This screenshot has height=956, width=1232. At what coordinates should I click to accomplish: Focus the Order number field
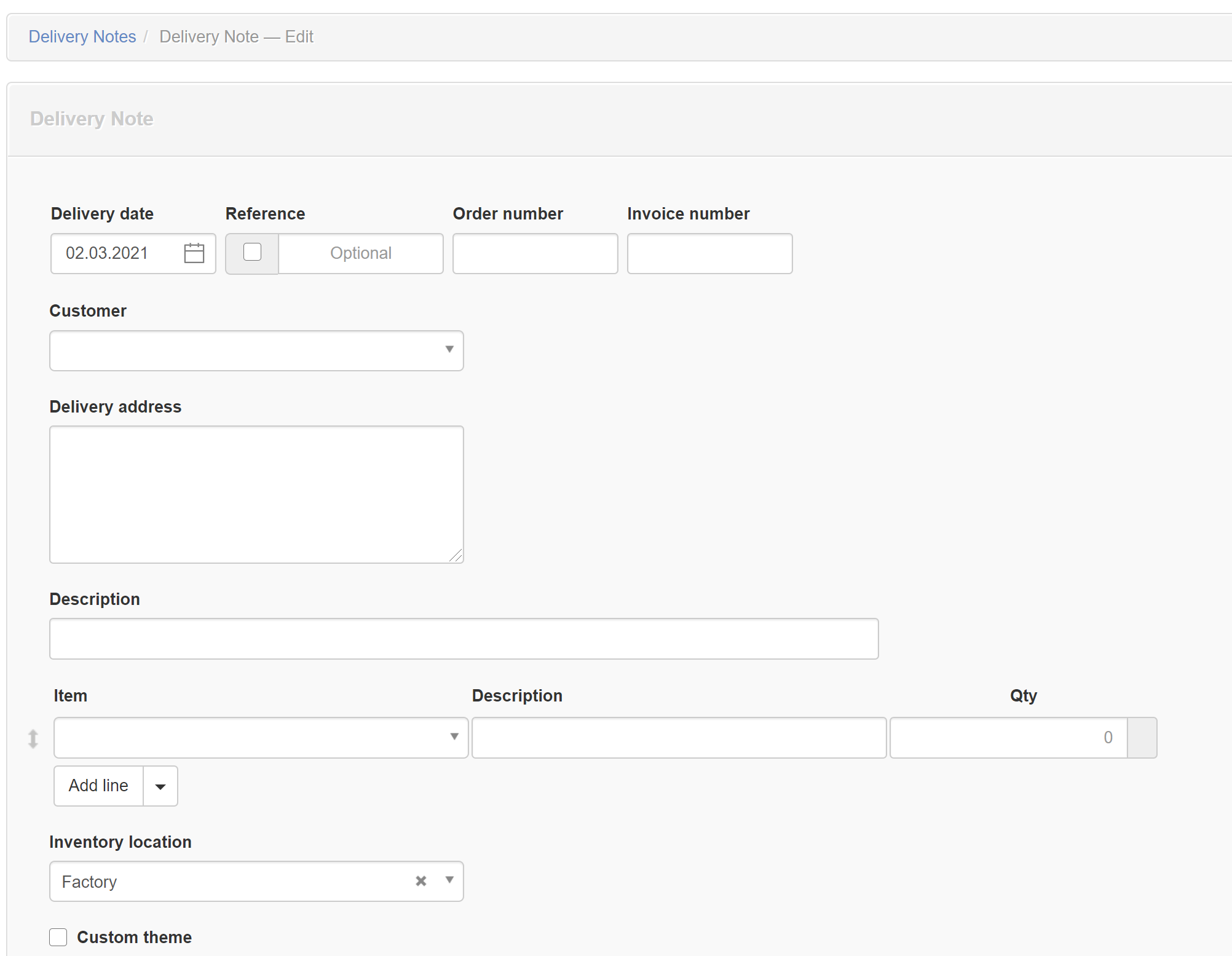535,253
